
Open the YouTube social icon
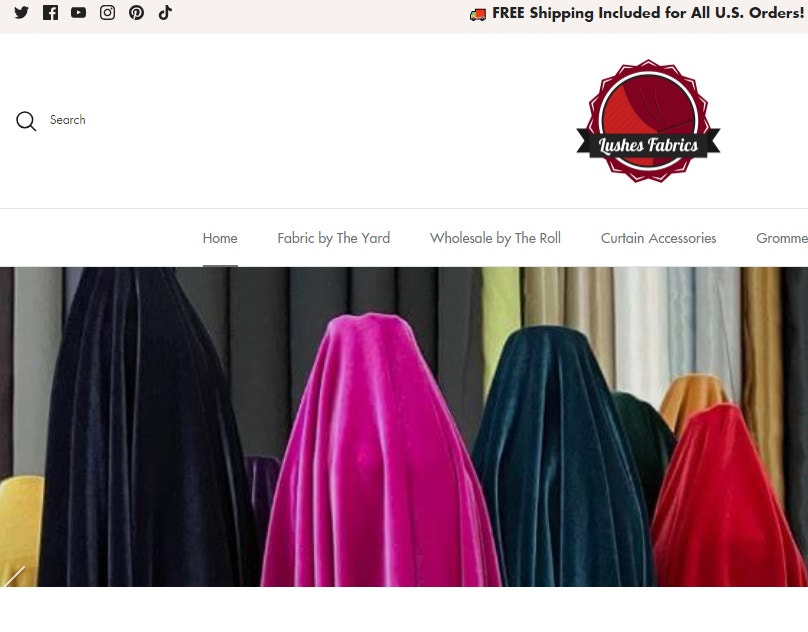(78, 12)
